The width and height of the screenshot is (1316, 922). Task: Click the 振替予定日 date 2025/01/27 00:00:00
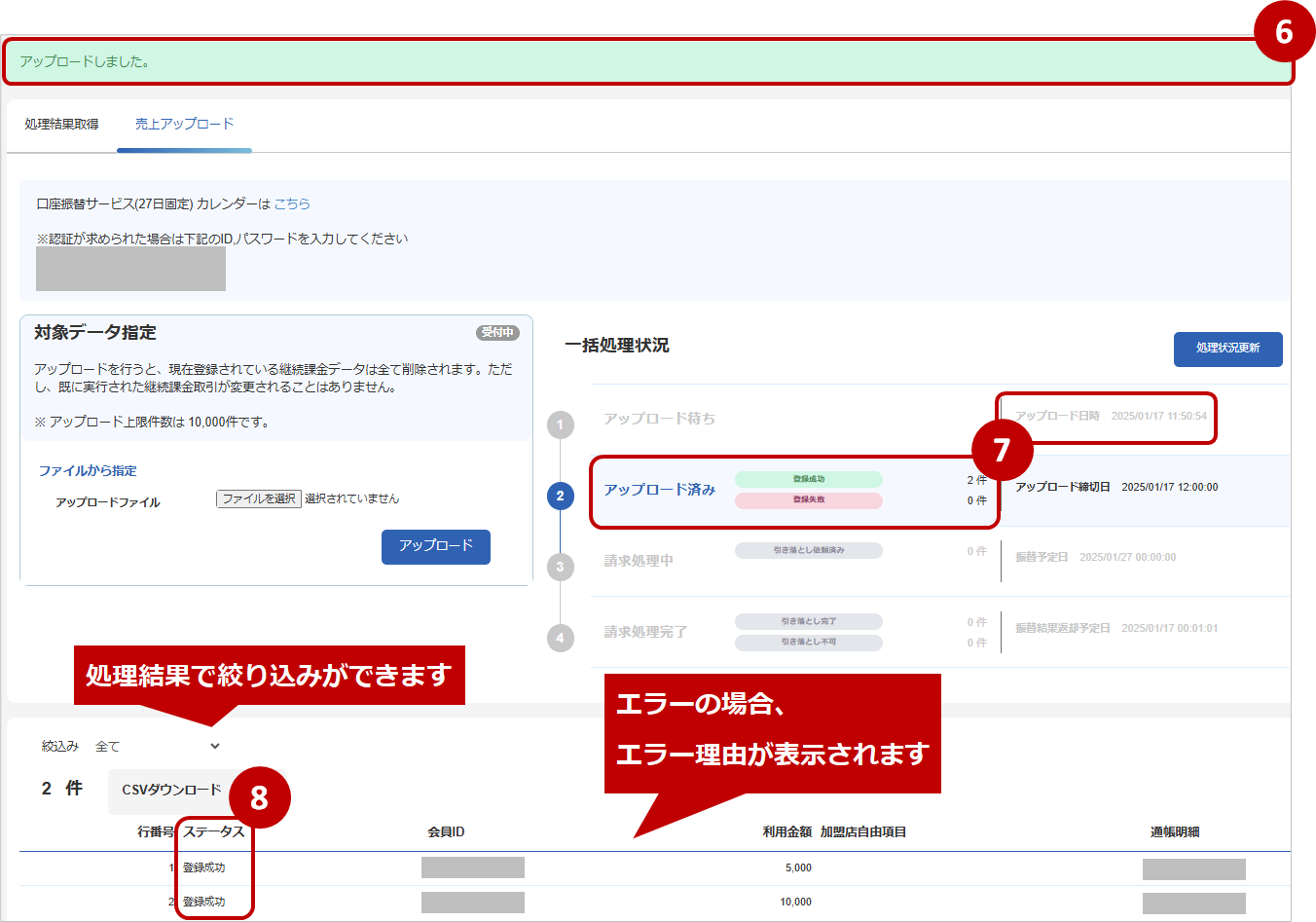(x=1127, y=557)
